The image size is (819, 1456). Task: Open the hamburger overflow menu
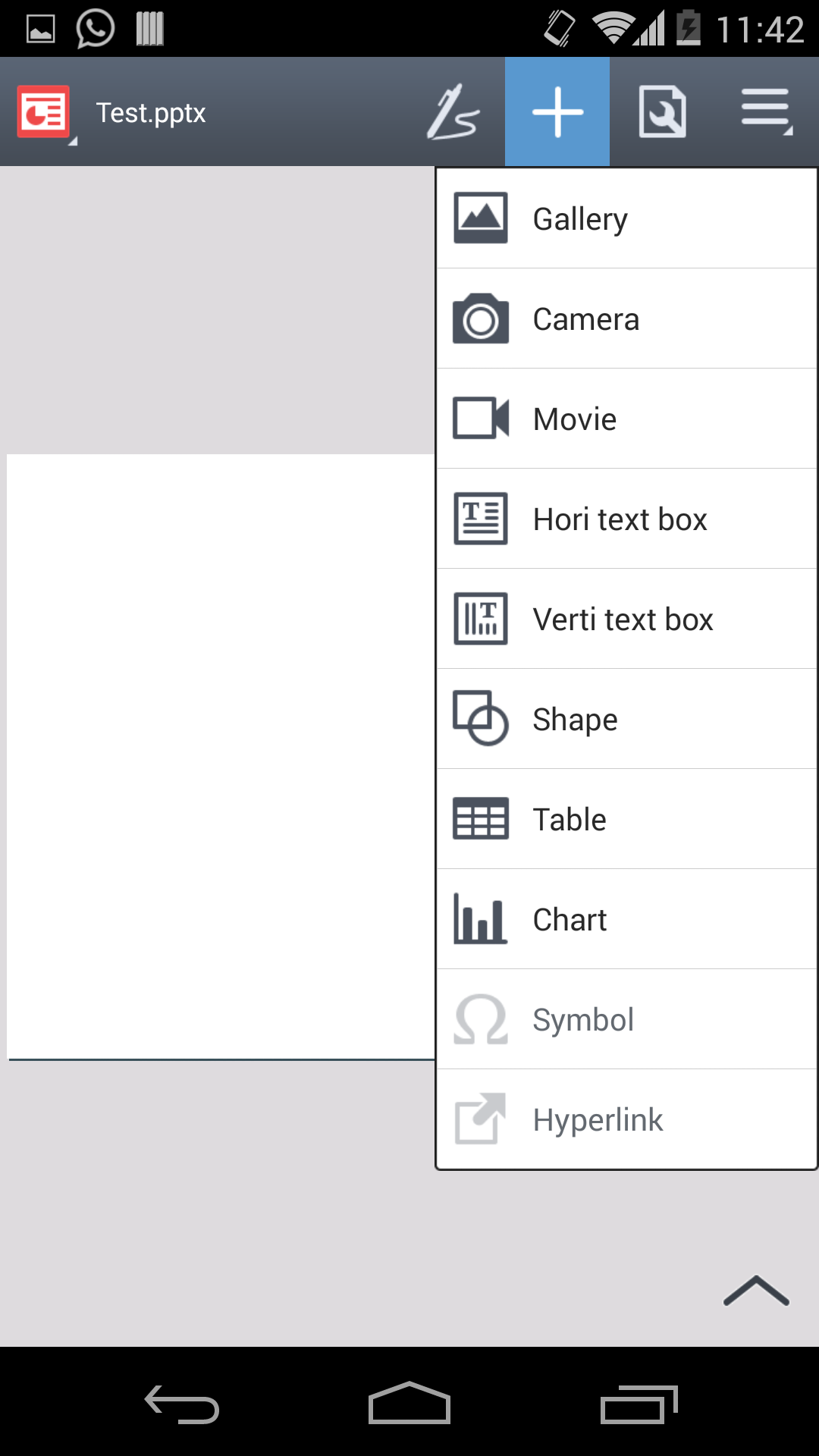[766, 111]
